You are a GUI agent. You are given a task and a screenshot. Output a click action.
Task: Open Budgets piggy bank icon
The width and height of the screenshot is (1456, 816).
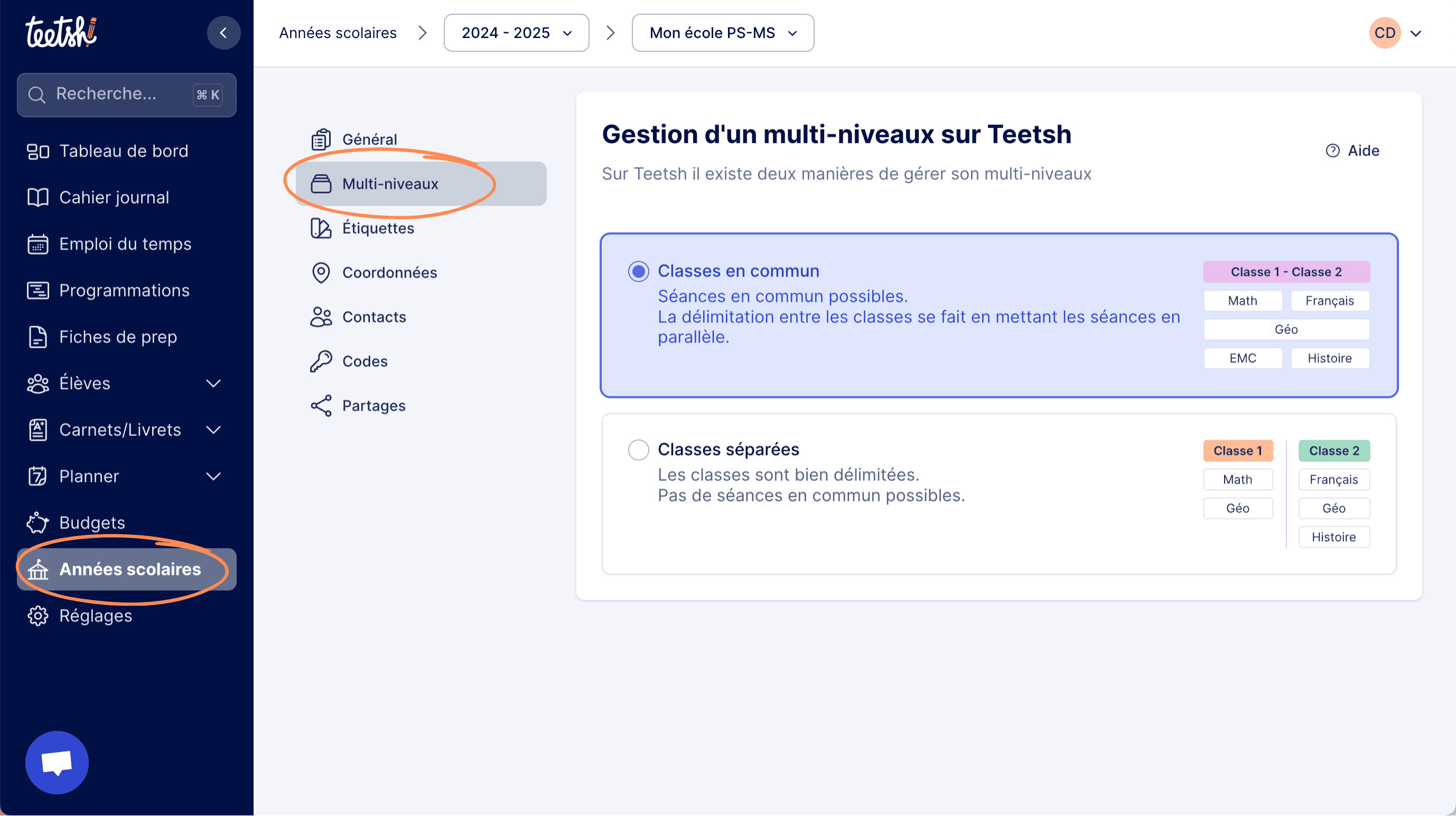pyautogui.click(x=38, y=523)
